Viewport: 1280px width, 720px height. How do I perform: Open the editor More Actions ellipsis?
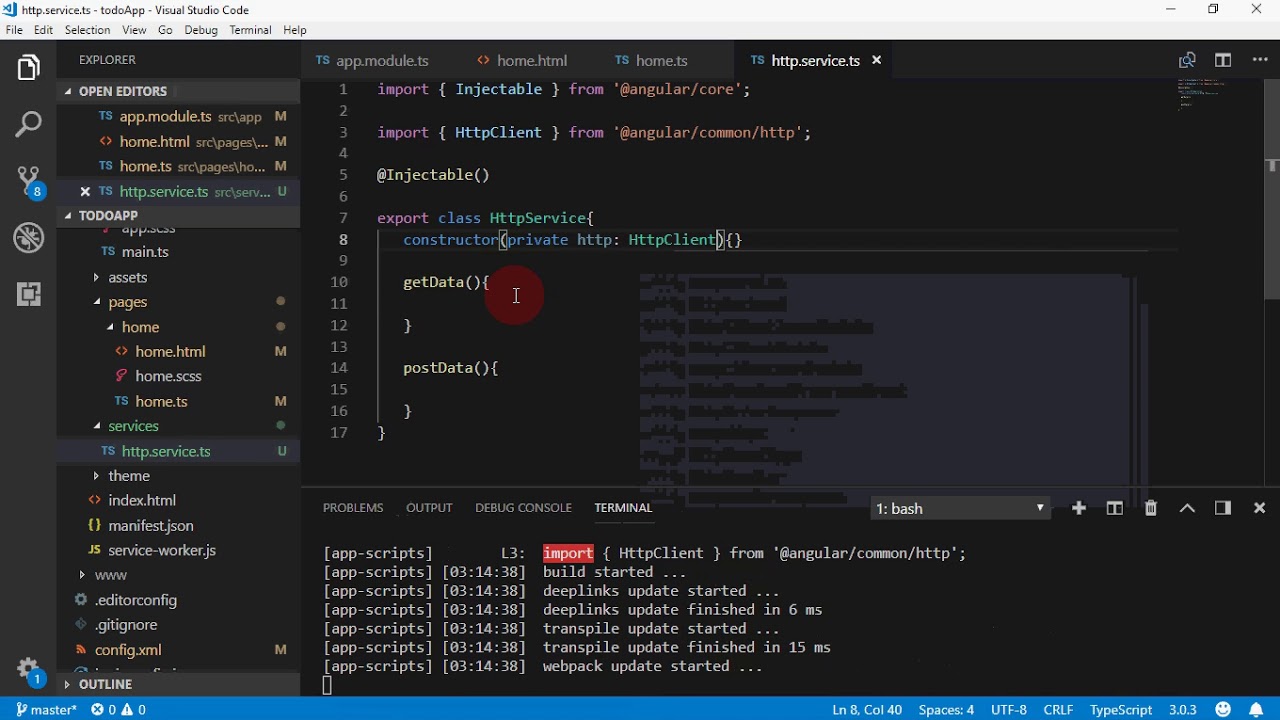1260,61
